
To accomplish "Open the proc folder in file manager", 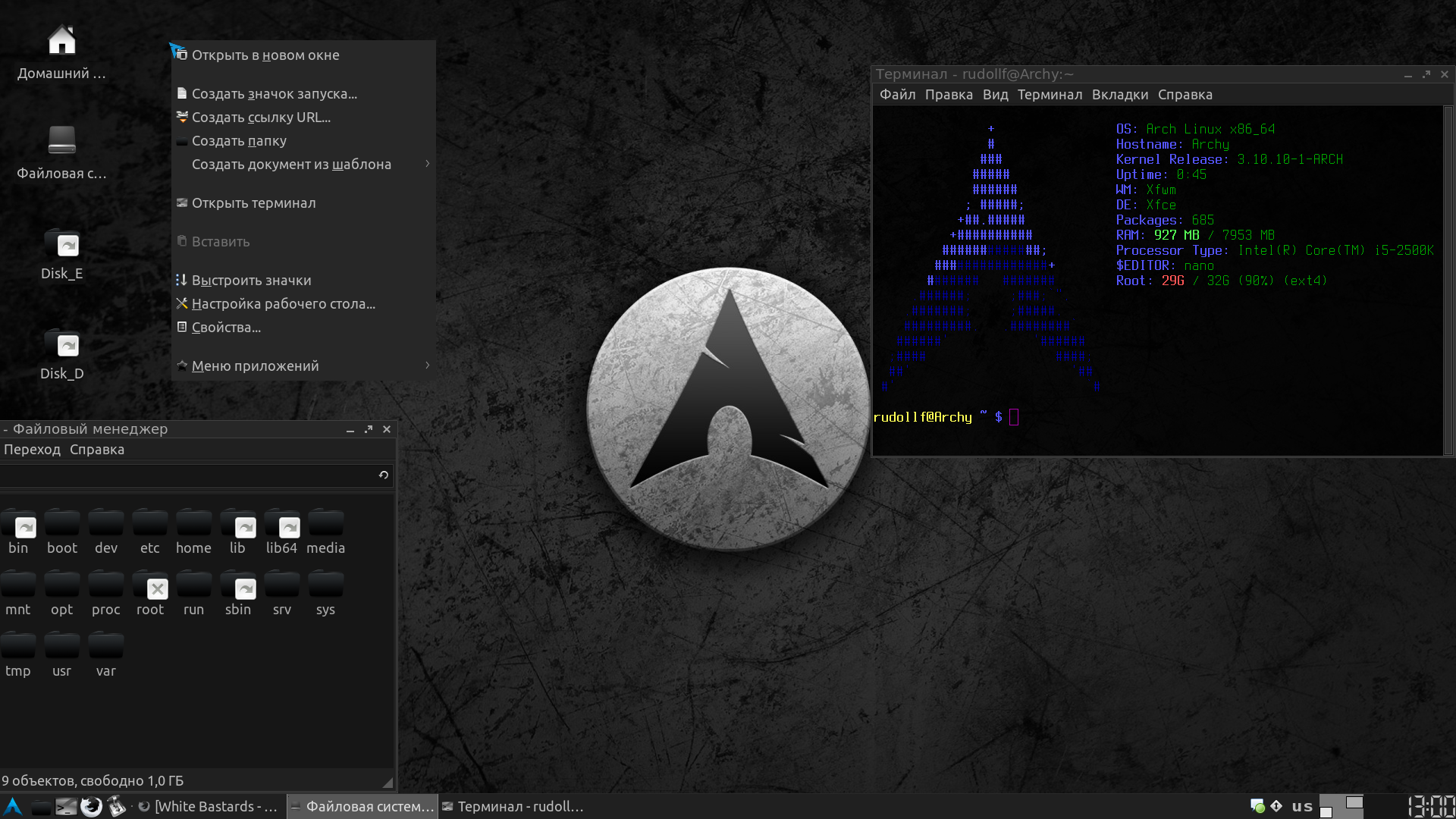I will [106, 595].
